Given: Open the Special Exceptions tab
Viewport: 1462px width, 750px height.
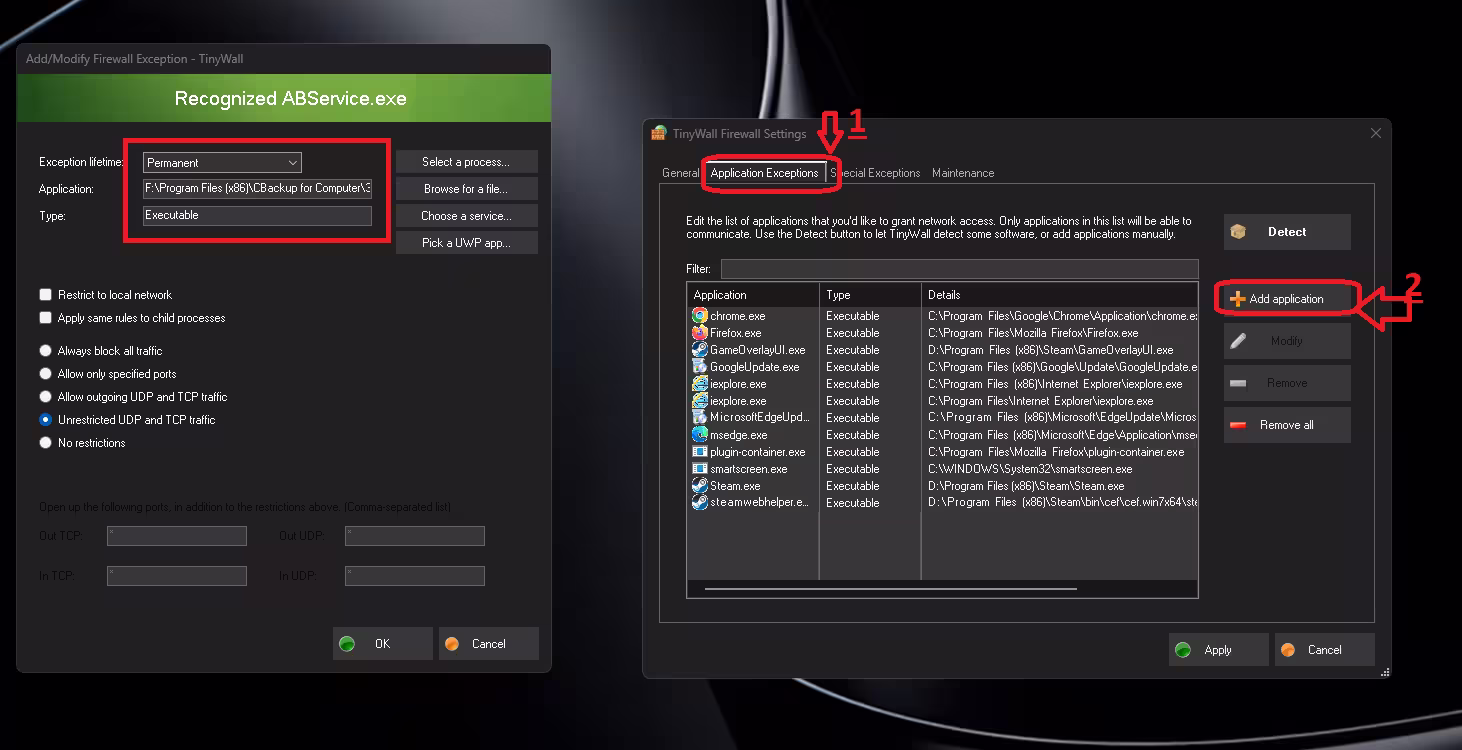Looking at the screenshot, I should 876,173.
